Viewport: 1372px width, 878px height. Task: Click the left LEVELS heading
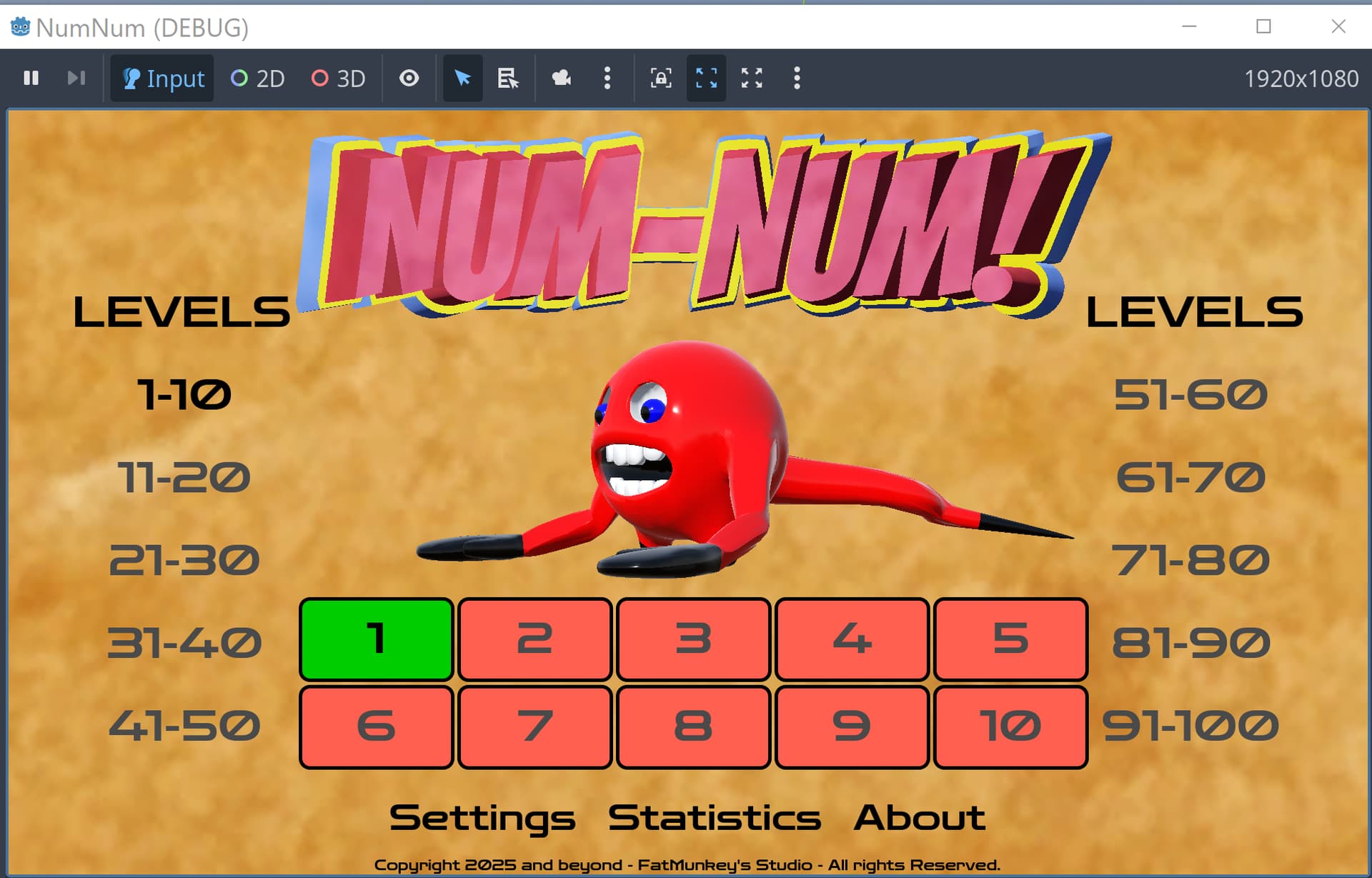click(x=182, y=312)
